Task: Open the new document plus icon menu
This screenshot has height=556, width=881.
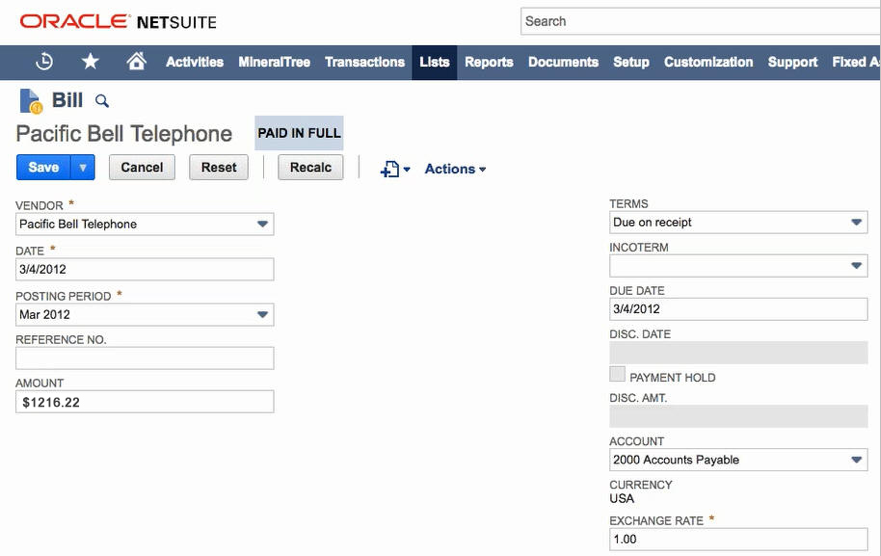Action: click(x=395, y=168)
